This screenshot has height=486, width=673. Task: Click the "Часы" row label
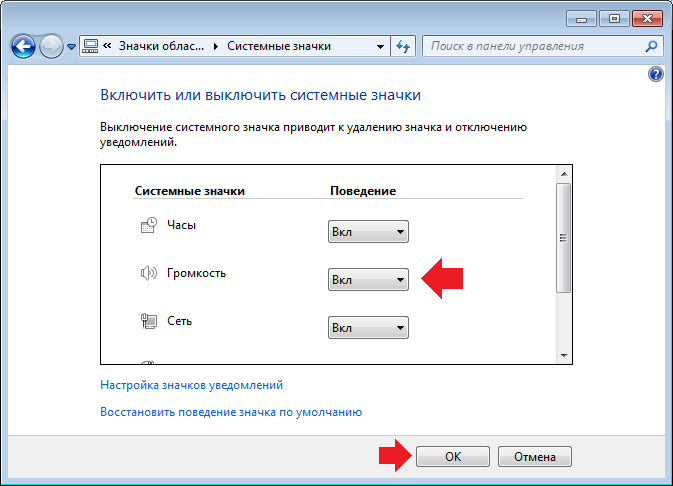click(182, 225)
